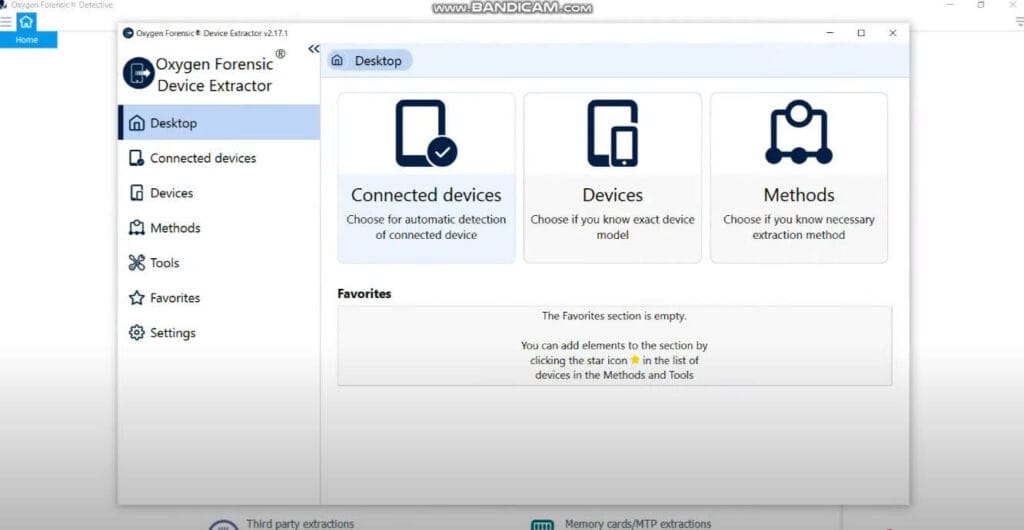Viewport: 1024px width, 530px height.
Task: Click Memory cards/MTP extractions in Detective window
Action: (x=637, y=523)
